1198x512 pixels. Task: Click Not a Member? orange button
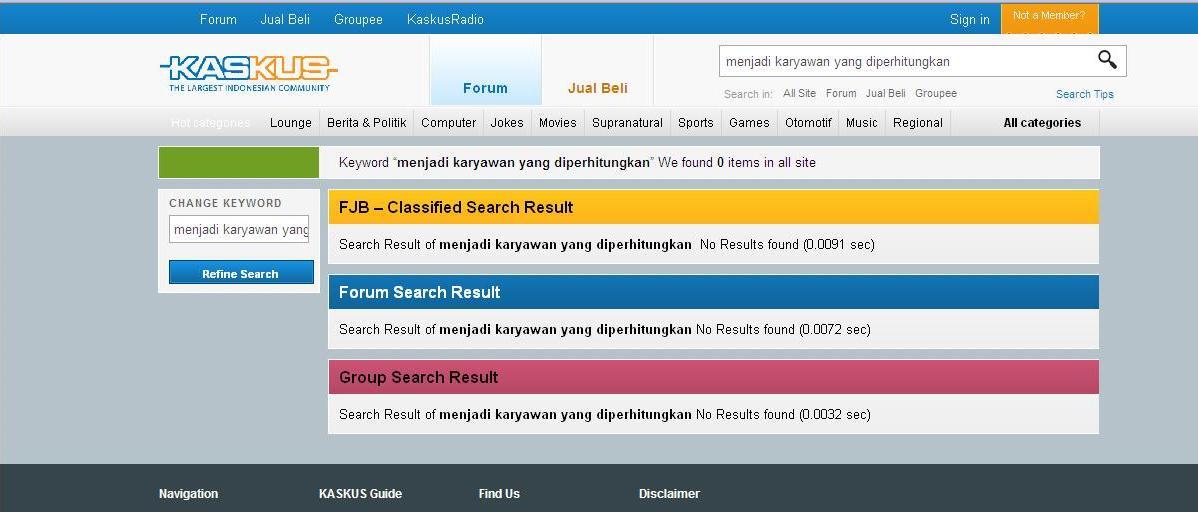pyautogui.click(x=1049, y=18)
